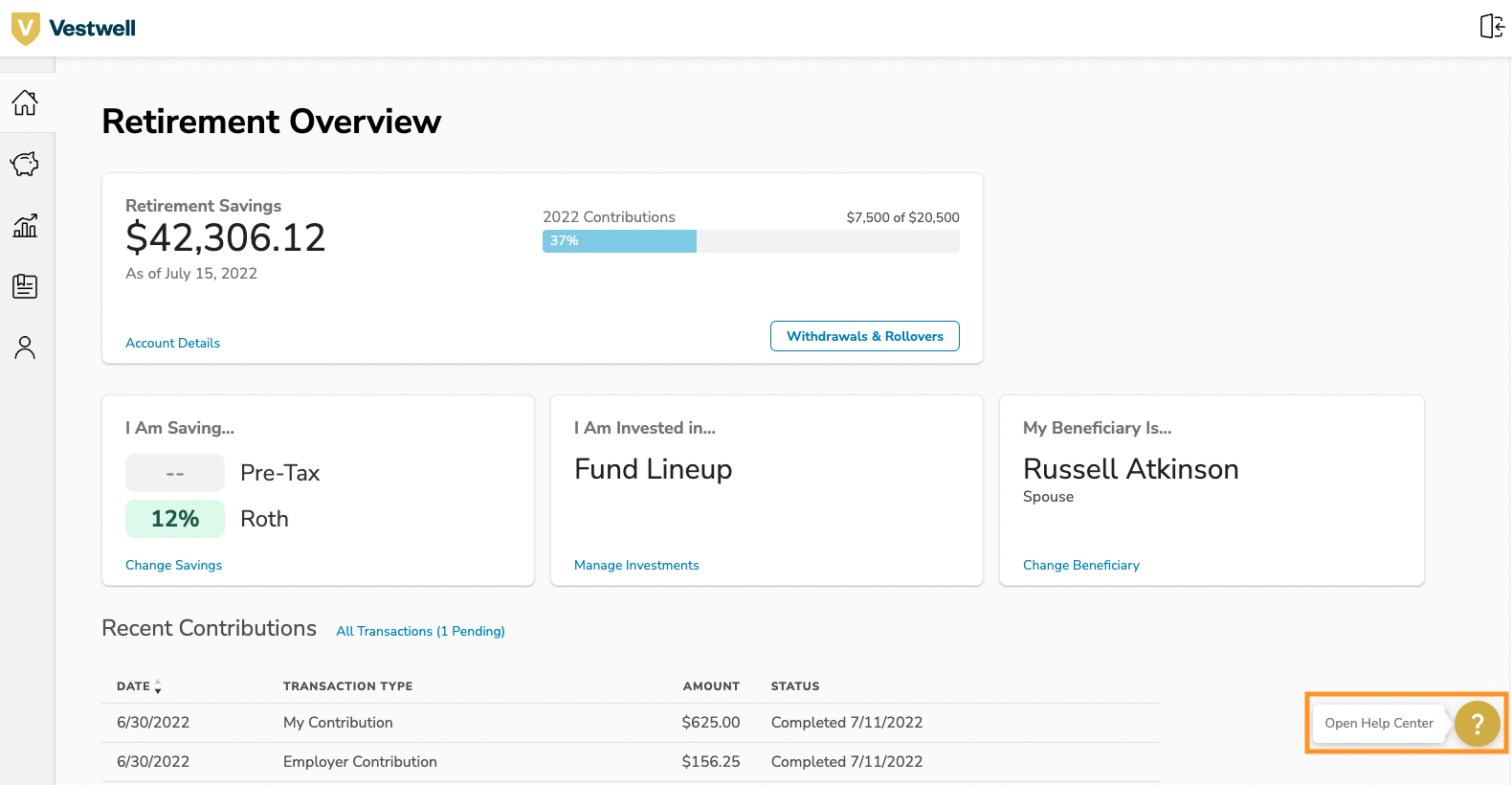Open the home icon in sidebar

(25, 102)
